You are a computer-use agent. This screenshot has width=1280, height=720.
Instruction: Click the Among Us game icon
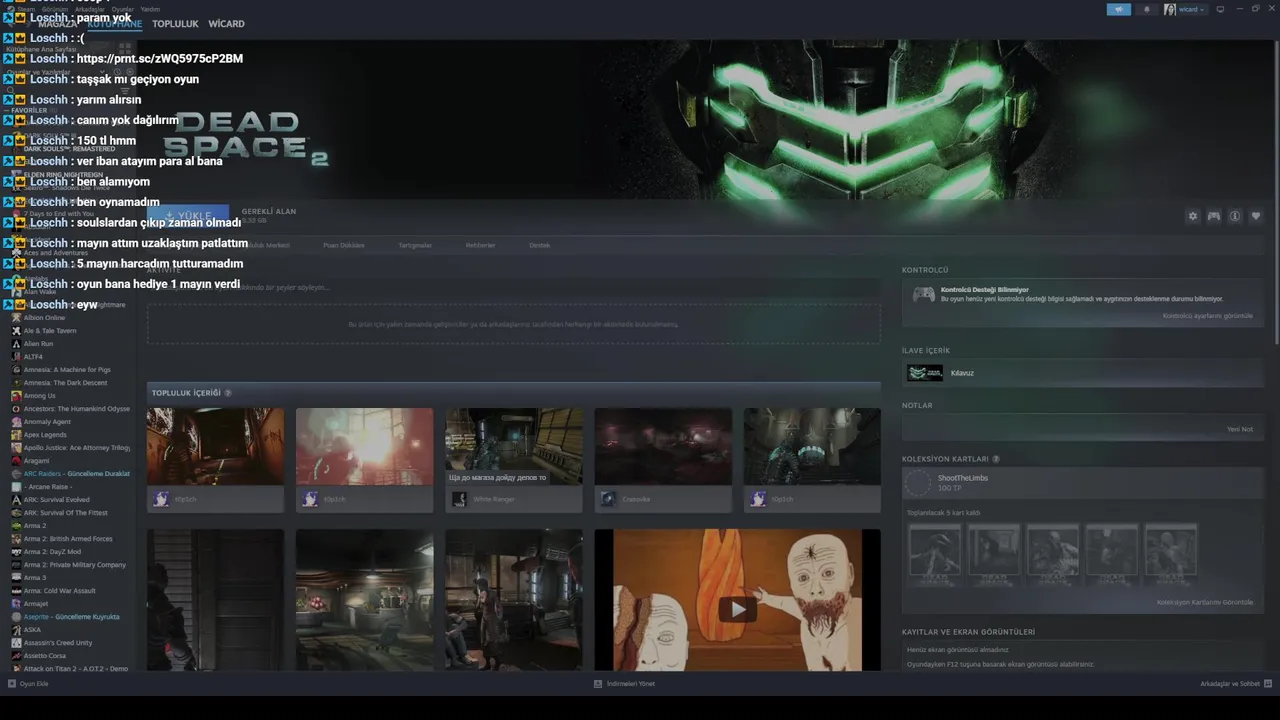point(16,396)
